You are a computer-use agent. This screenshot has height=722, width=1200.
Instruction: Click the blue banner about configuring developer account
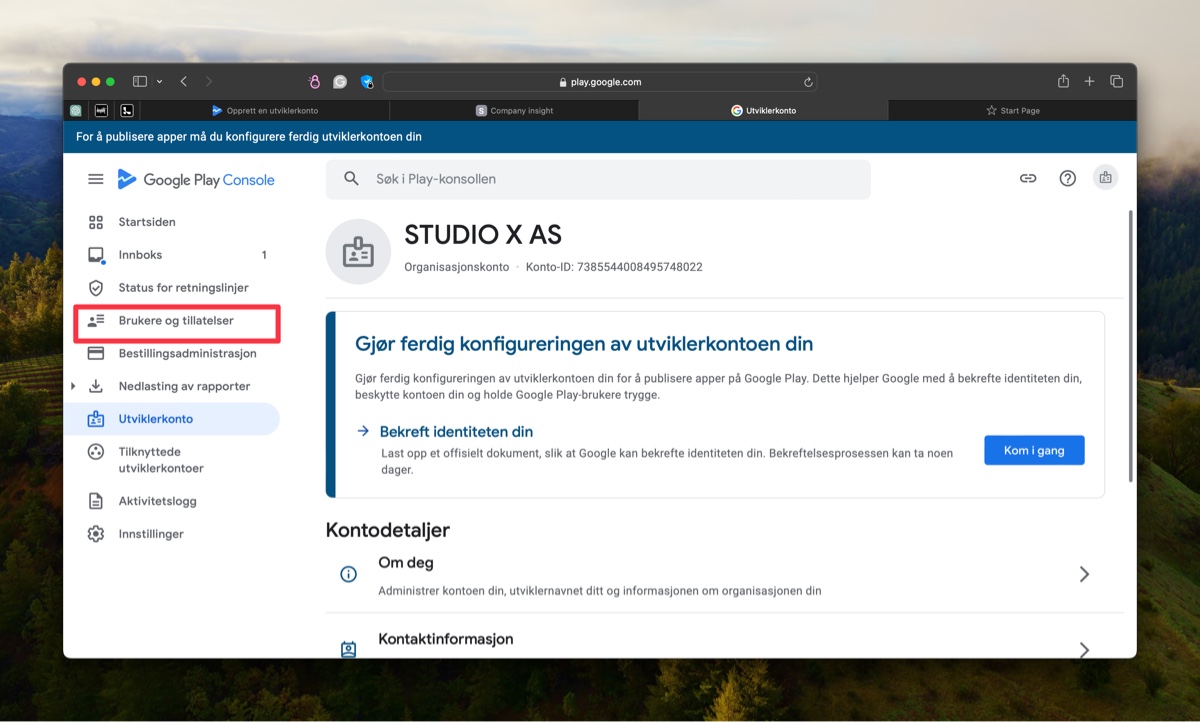pos(600,136)
